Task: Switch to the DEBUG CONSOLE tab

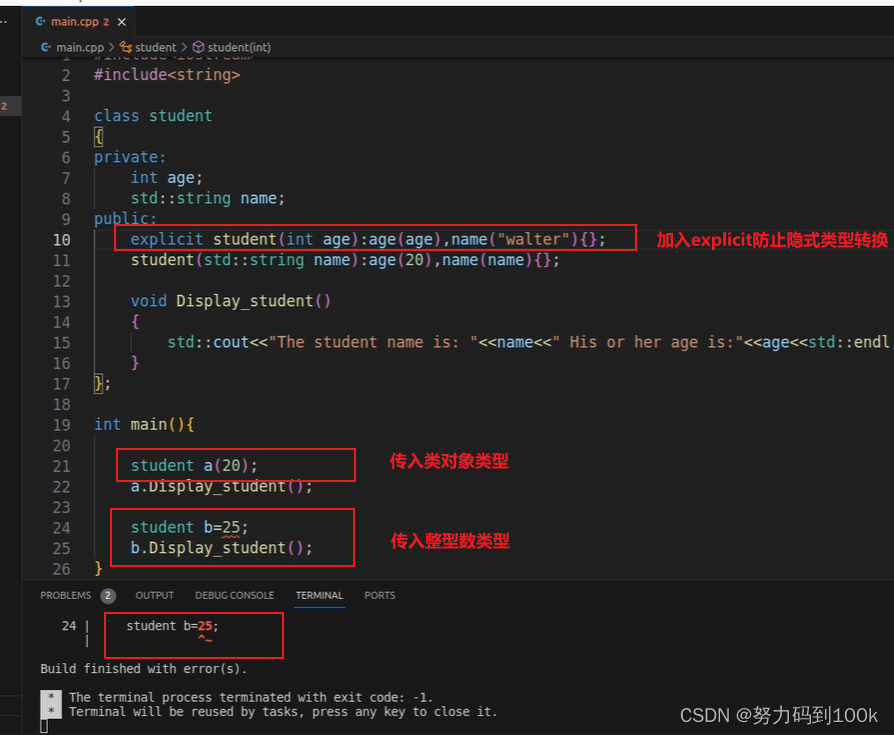Action: point(234,595)
